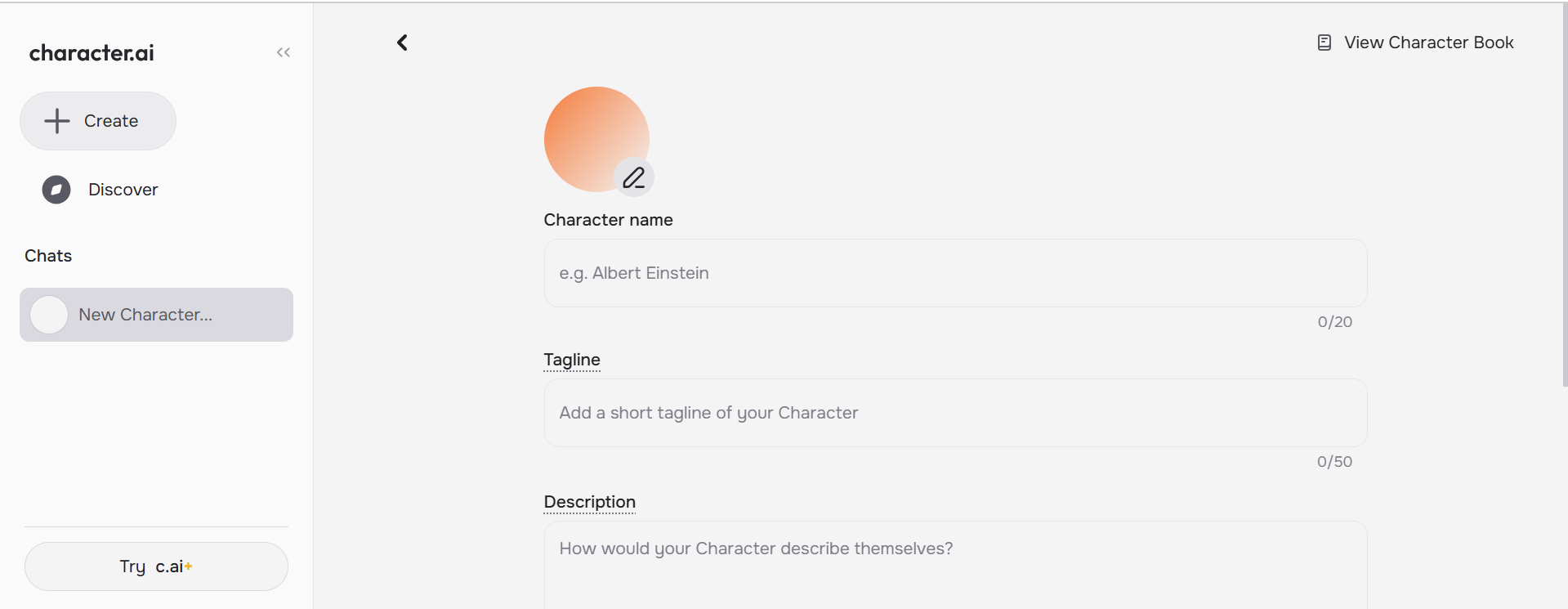Click the Character Book page icon
The width and height of the screenshot is (1568, 609).
click(1324, 43)
